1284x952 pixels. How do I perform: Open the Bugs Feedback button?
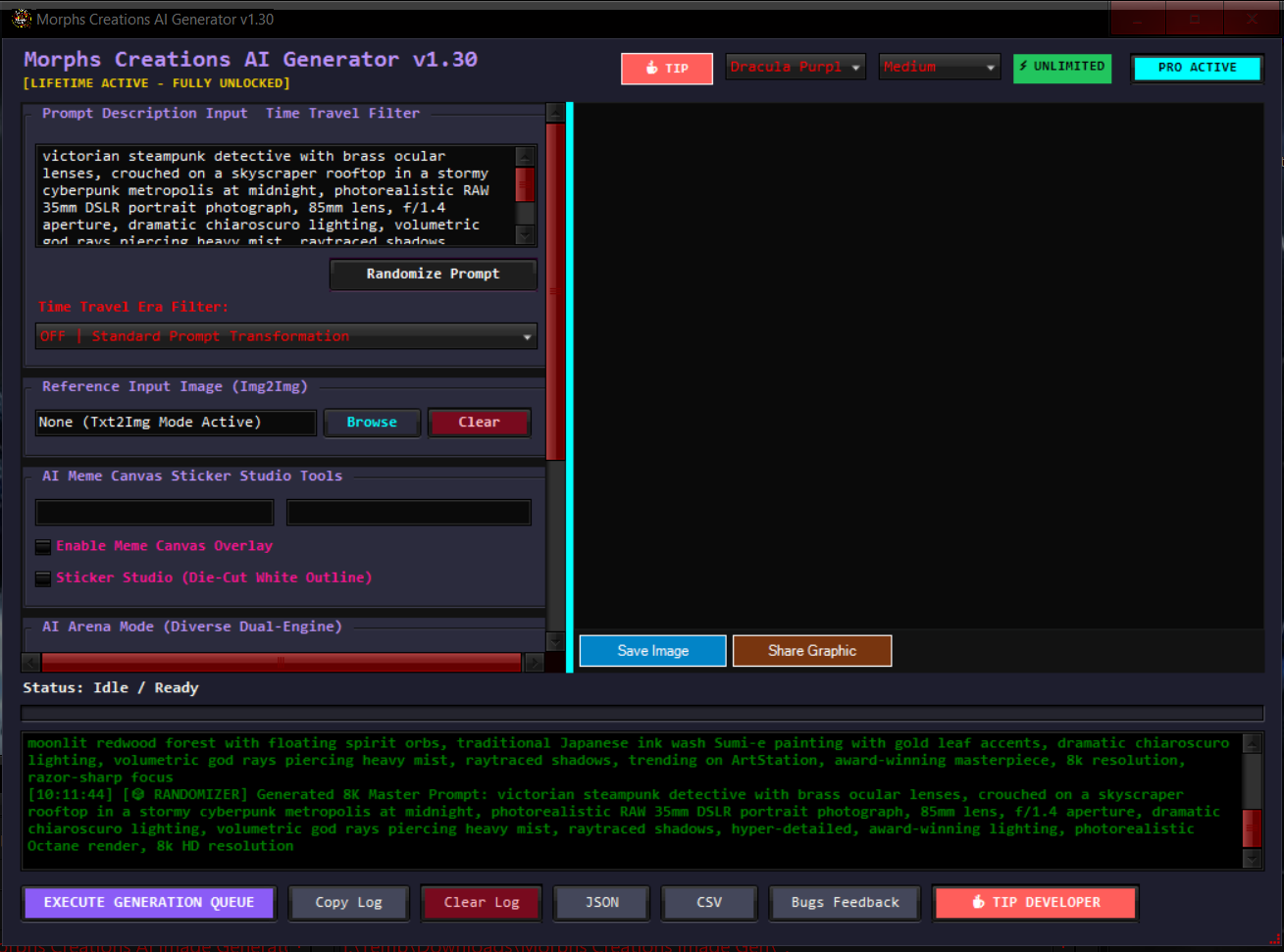[x=846, y=903]
